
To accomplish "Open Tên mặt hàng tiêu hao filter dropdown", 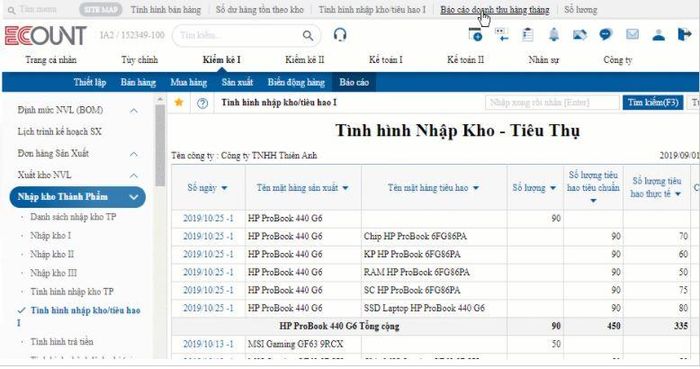I will (476, 188).
